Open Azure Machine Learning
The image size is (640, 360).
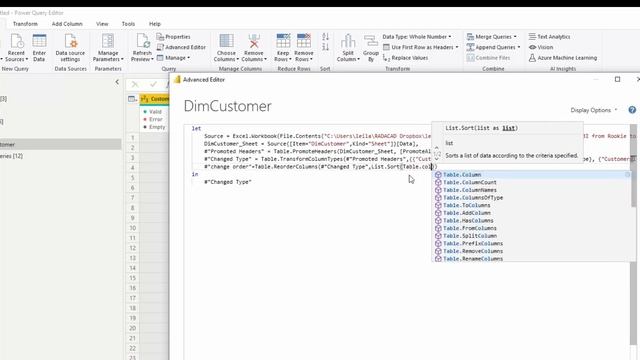coord(562,58)
